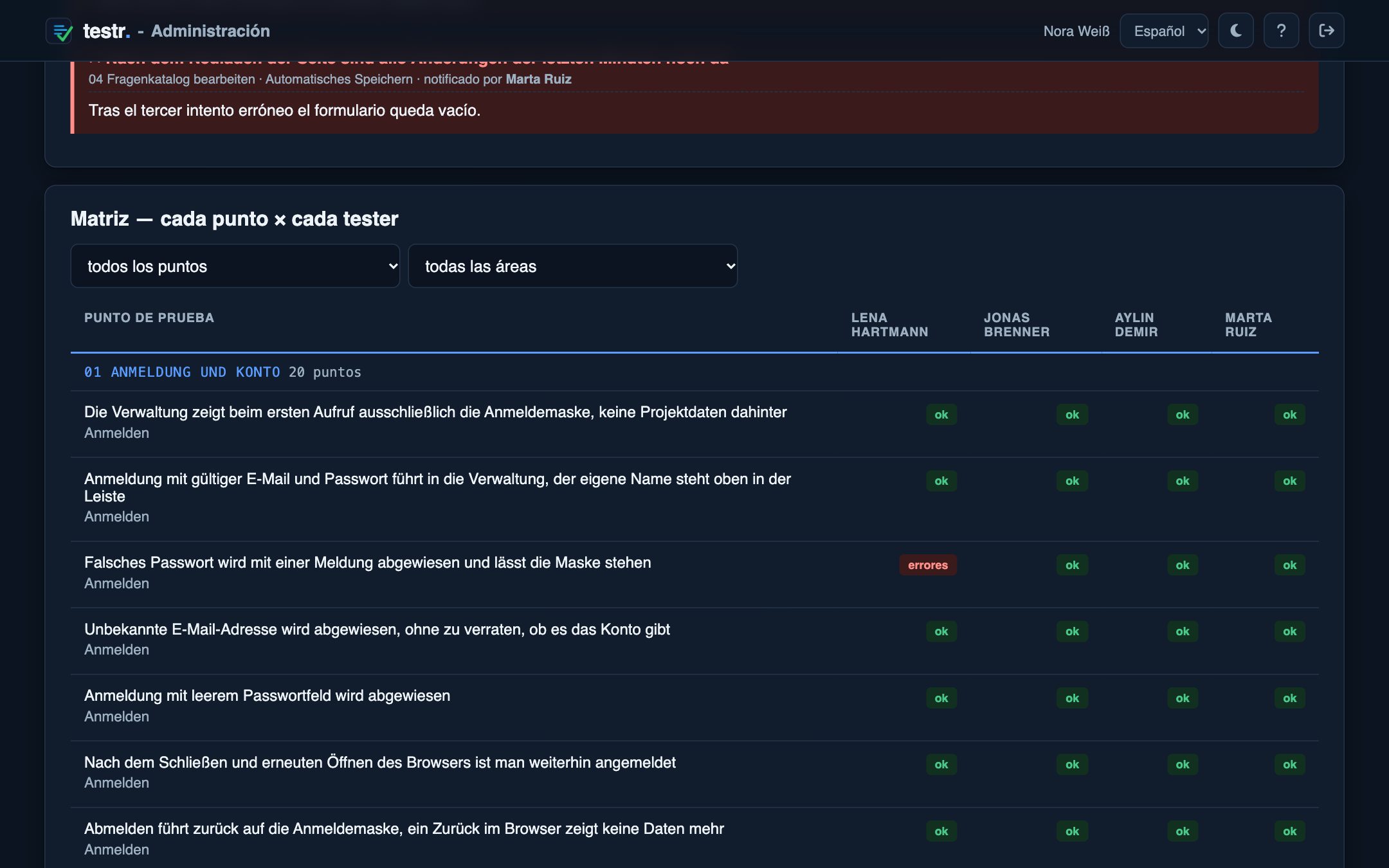Select row 'Abmelden führt zurück auf die Anmeldemaske'
Screen dimensions: 1389x868
tap(694, 838)
